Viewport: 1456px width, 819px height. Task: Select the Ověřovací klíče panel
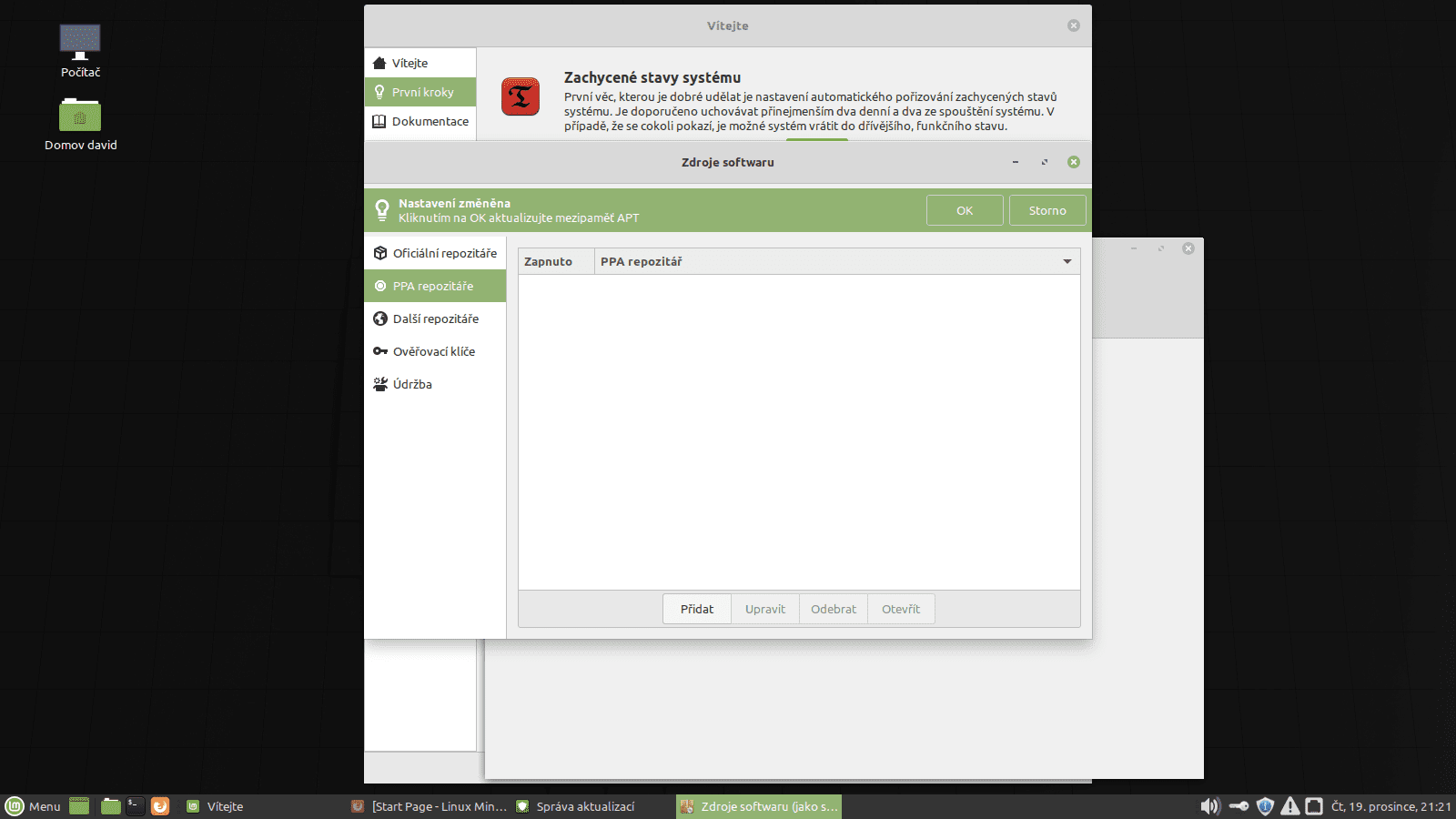433,351
